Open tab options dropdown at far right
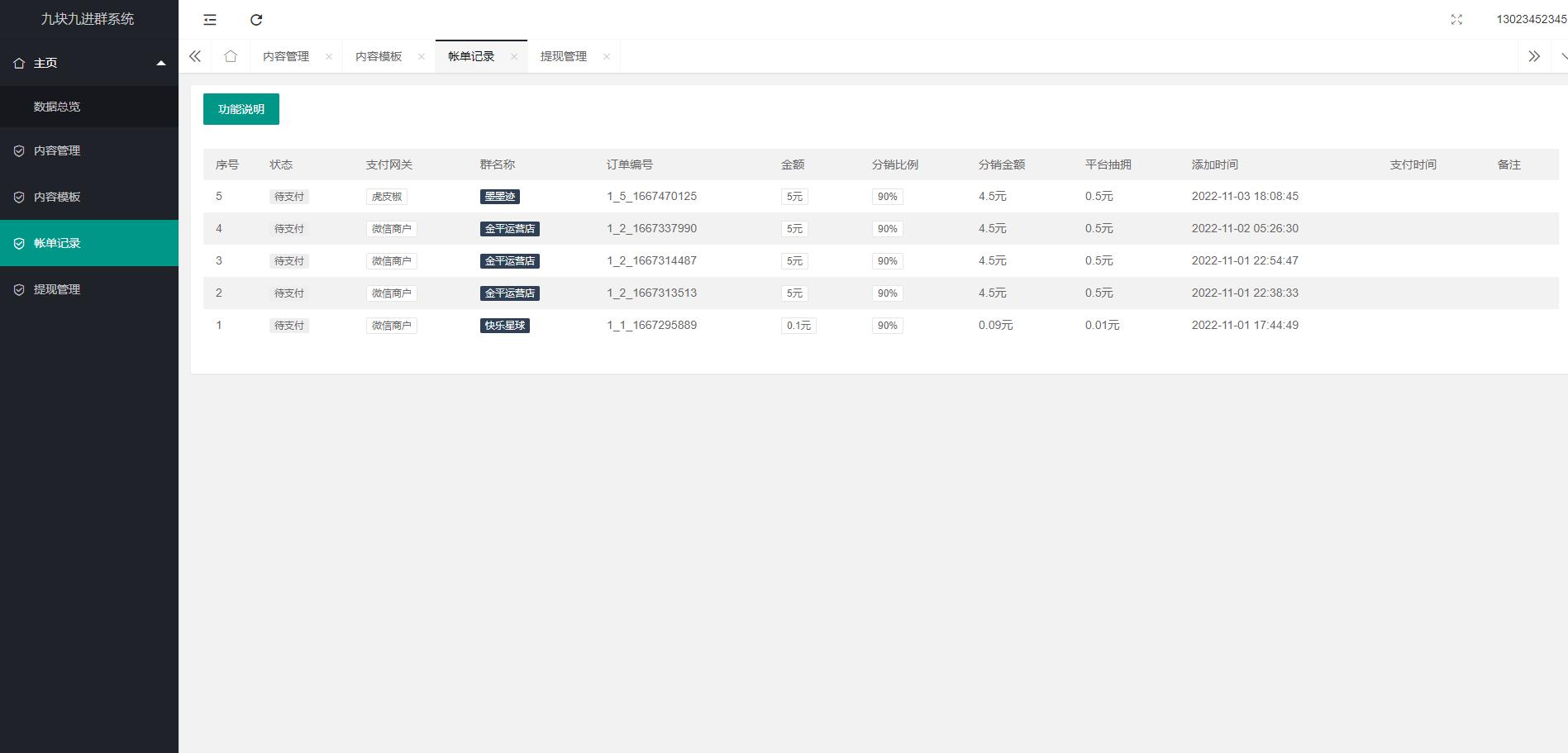Image resolution: width=1568 pixels, height=753 pixels. [x=1562, y=56]
